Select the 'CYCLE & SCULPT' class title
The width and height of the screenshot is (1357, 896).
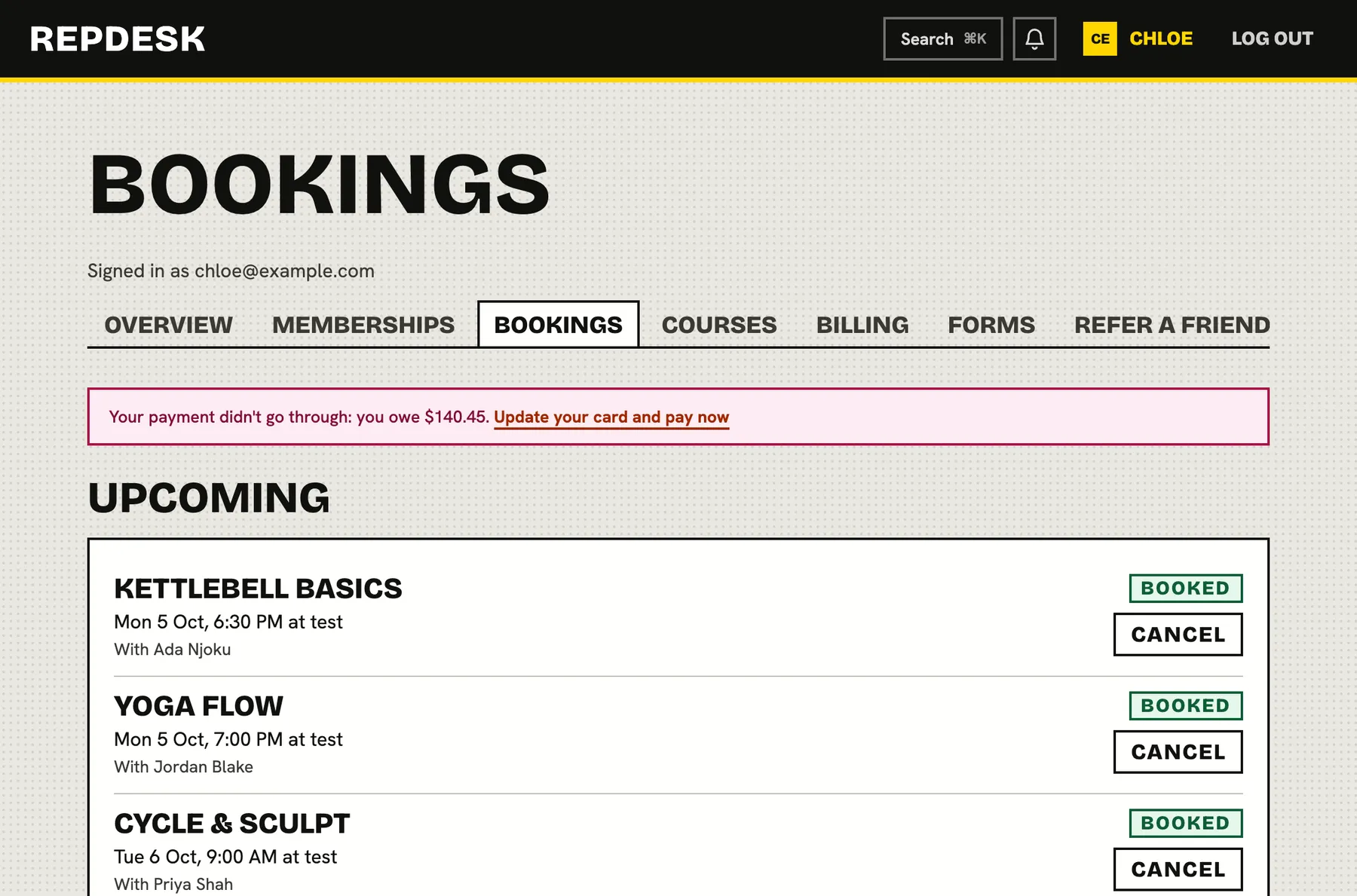[232, 824]
